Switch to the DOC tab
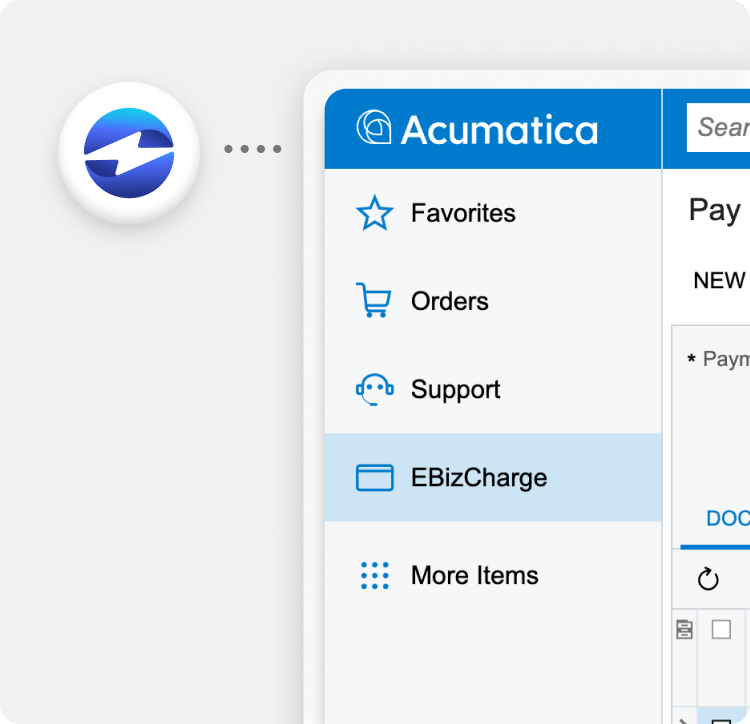 pos(728,518)
